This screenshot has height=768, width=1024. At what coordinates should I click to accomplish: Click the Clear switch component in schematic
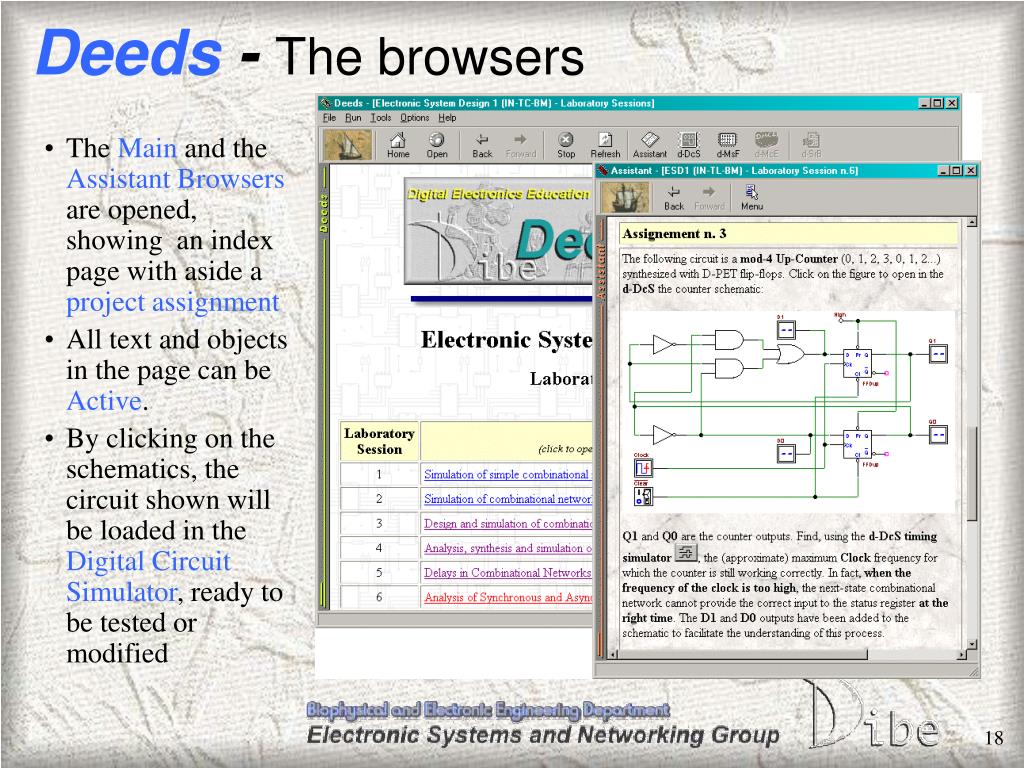[643, 496]
